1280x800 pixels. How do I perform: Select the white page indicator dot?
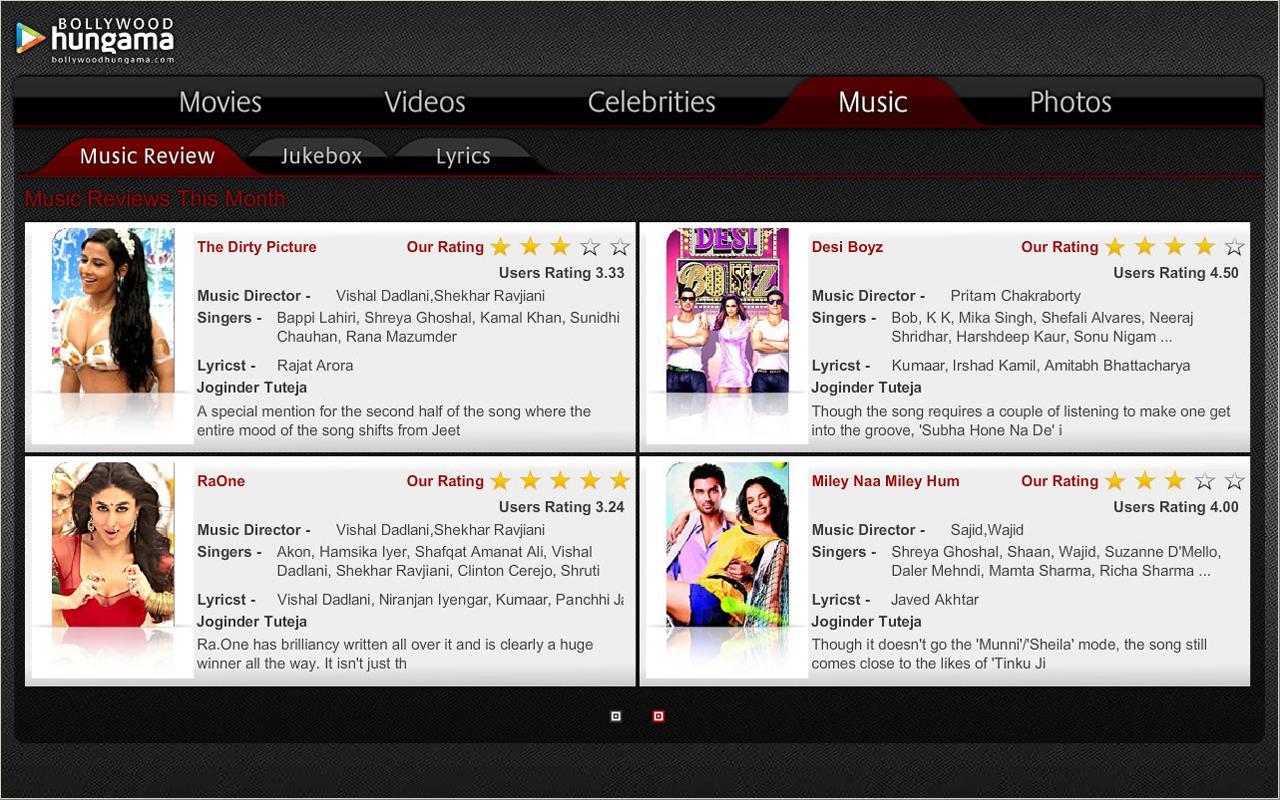615,716
